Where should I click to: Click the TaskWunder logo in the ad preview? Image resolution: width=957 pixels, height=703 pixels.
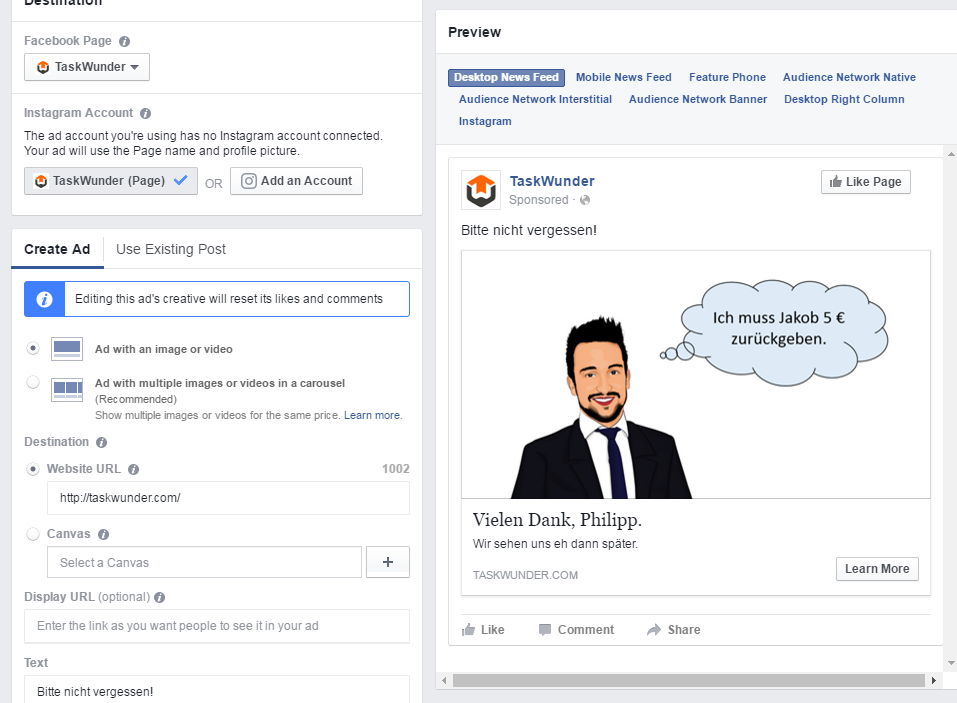[481, 190]
